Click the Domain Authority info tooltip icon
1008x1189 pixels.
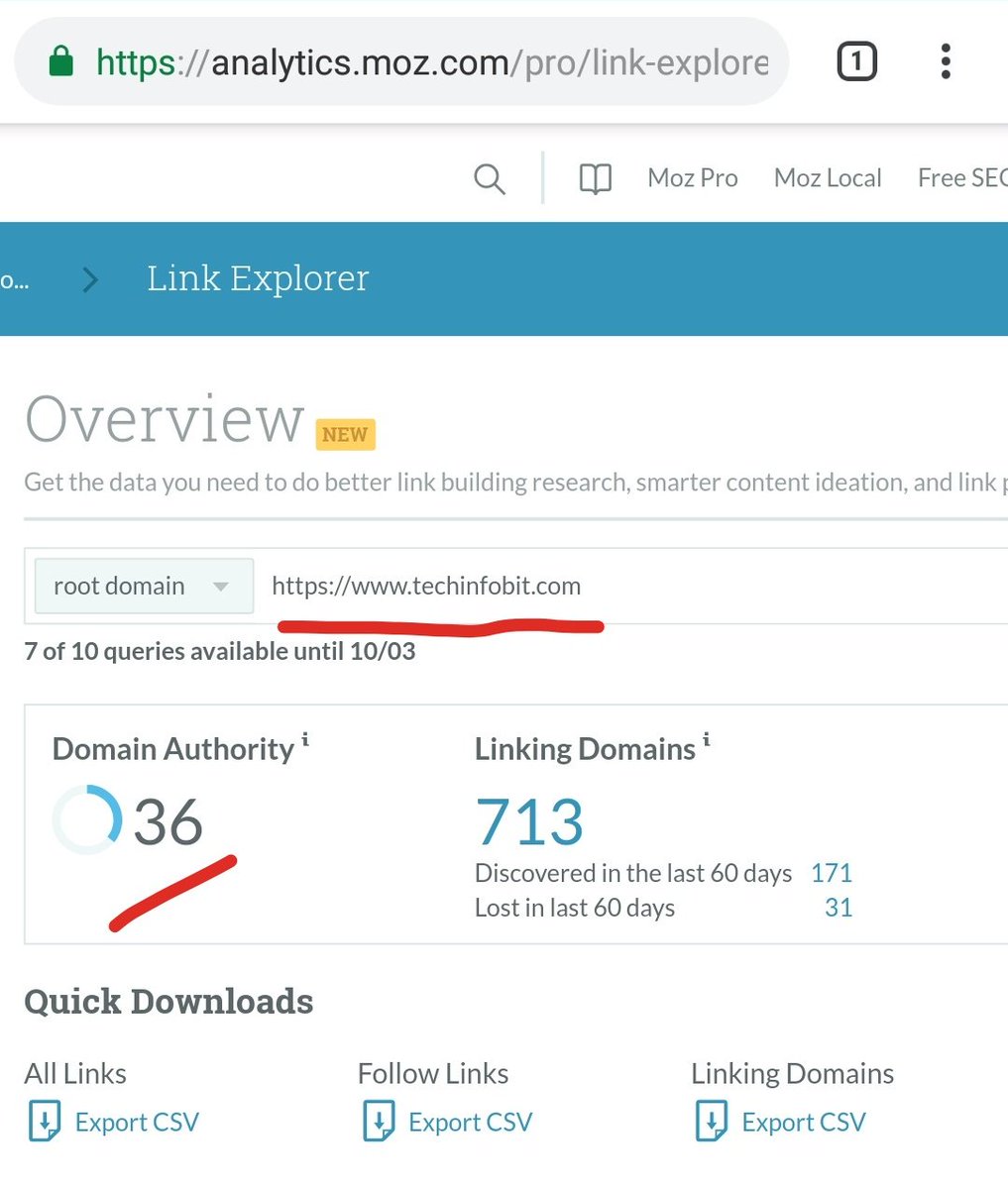tap(306, 740)
